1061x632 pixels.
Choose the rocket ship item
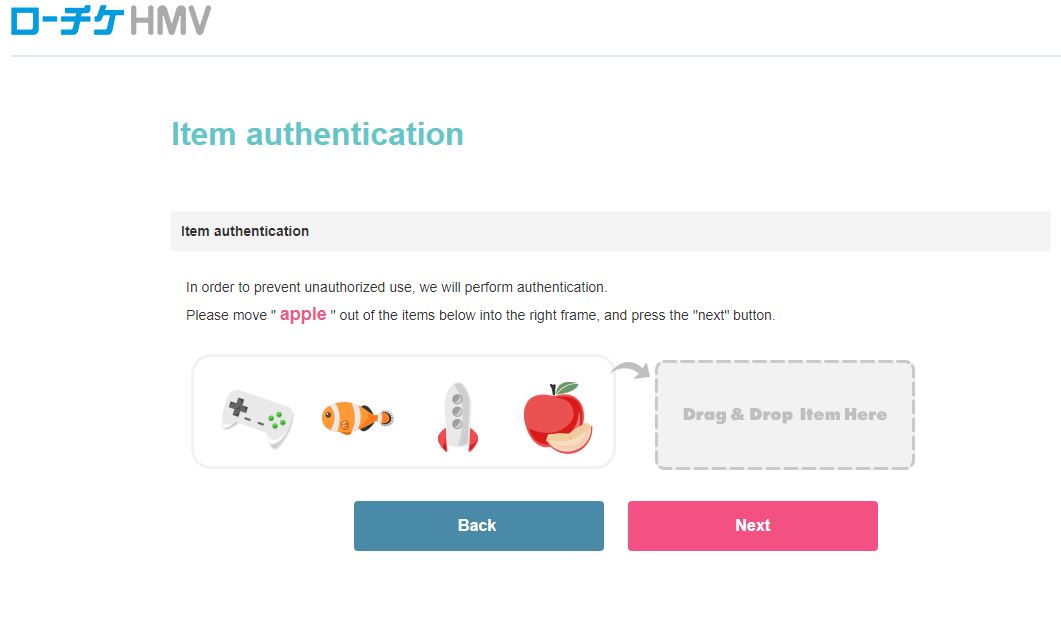(x=457, y=417)
